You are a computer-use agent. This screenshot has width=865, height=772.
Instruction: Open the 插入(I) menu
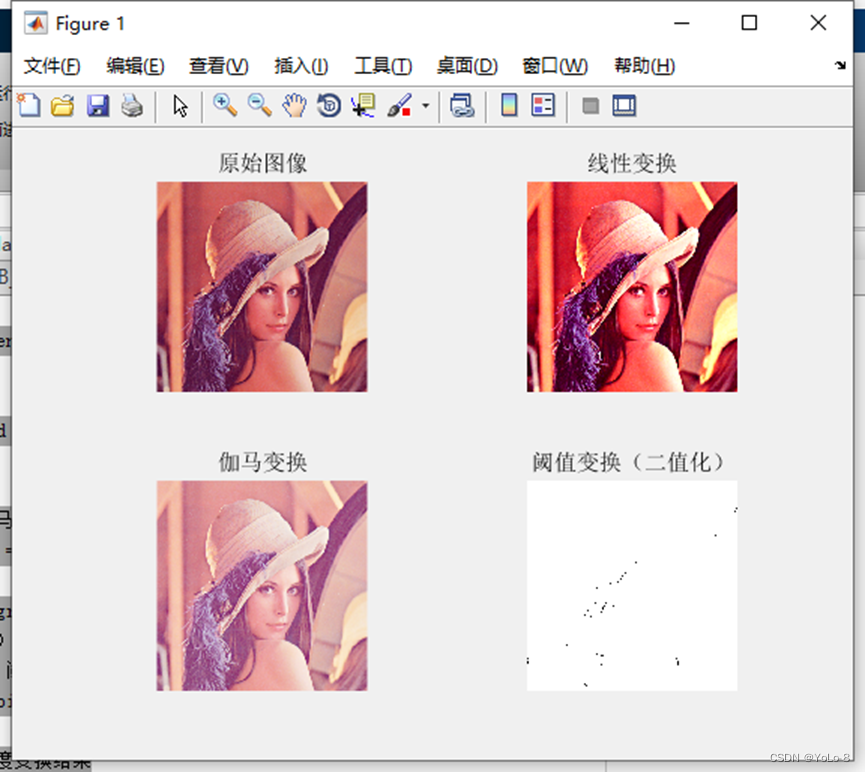click(301, 66)
